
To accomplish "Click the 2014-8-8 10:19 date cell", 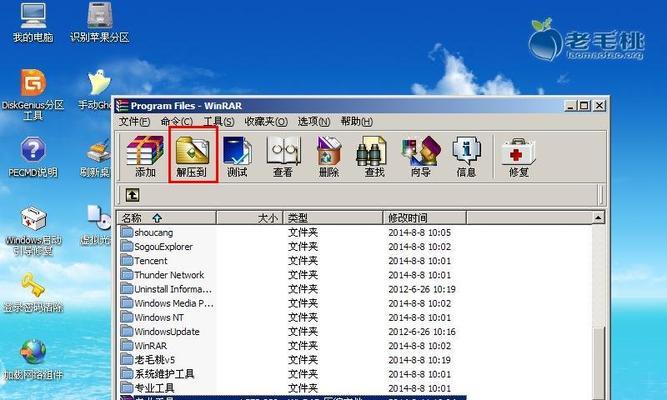I will (x=419, y=360).
